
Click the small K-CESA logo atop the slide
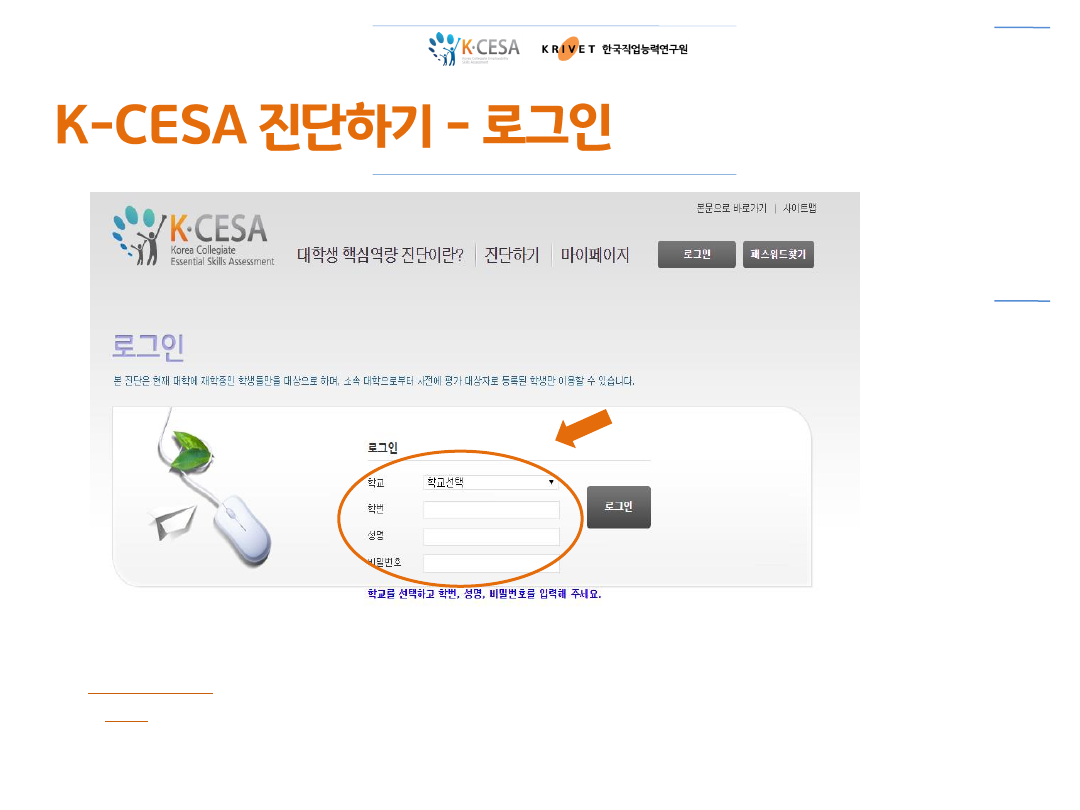click(474, 49)
